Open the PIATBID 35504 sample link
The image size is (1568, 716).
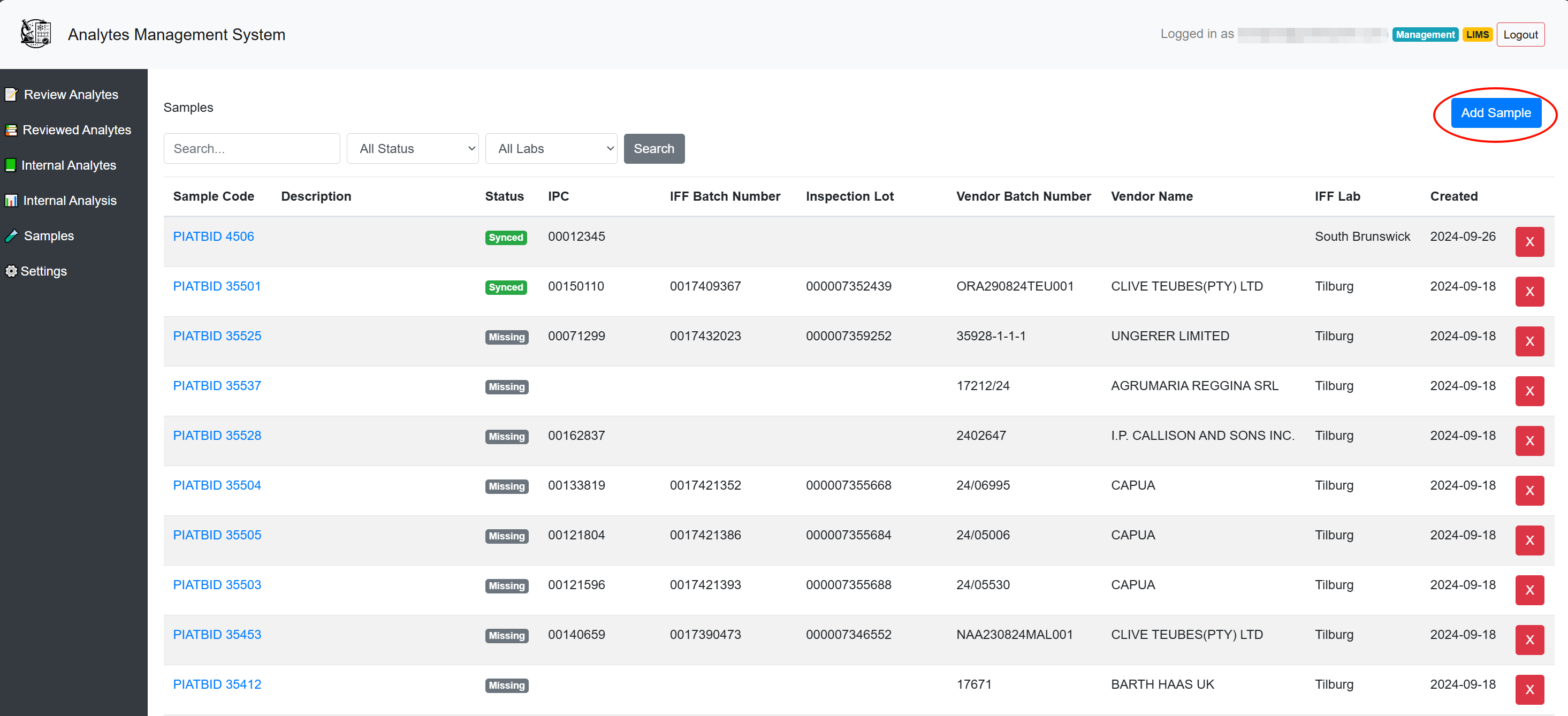pos(217,485)
